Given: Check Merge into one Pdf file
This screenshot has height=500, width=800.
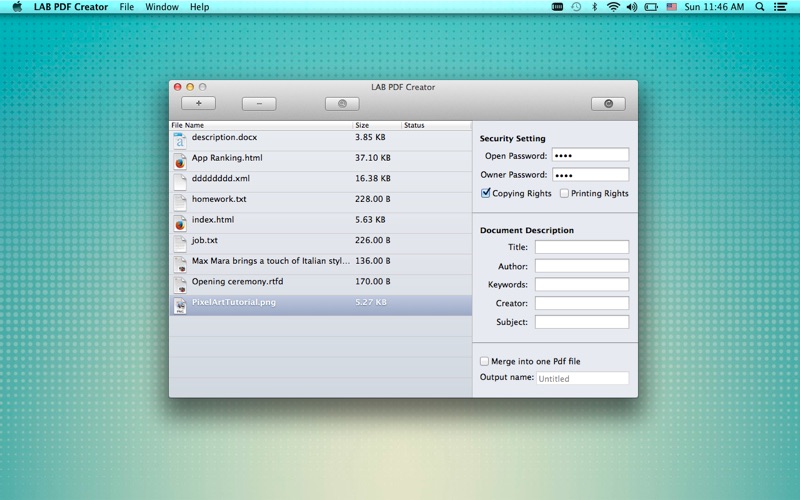Looking at the screenshot, I should tap(484, 361).
